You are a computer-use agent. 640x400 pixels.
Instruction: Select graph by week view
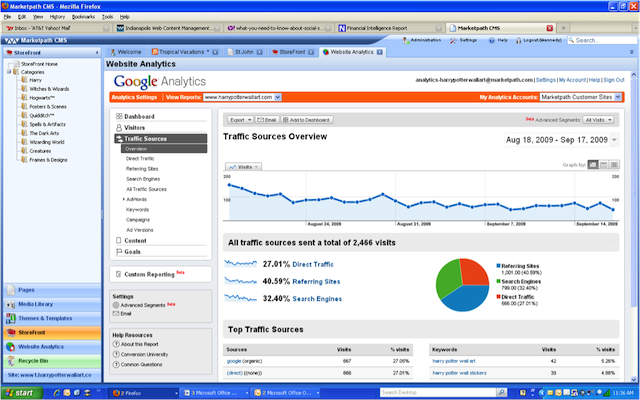[x=604, y=165]
